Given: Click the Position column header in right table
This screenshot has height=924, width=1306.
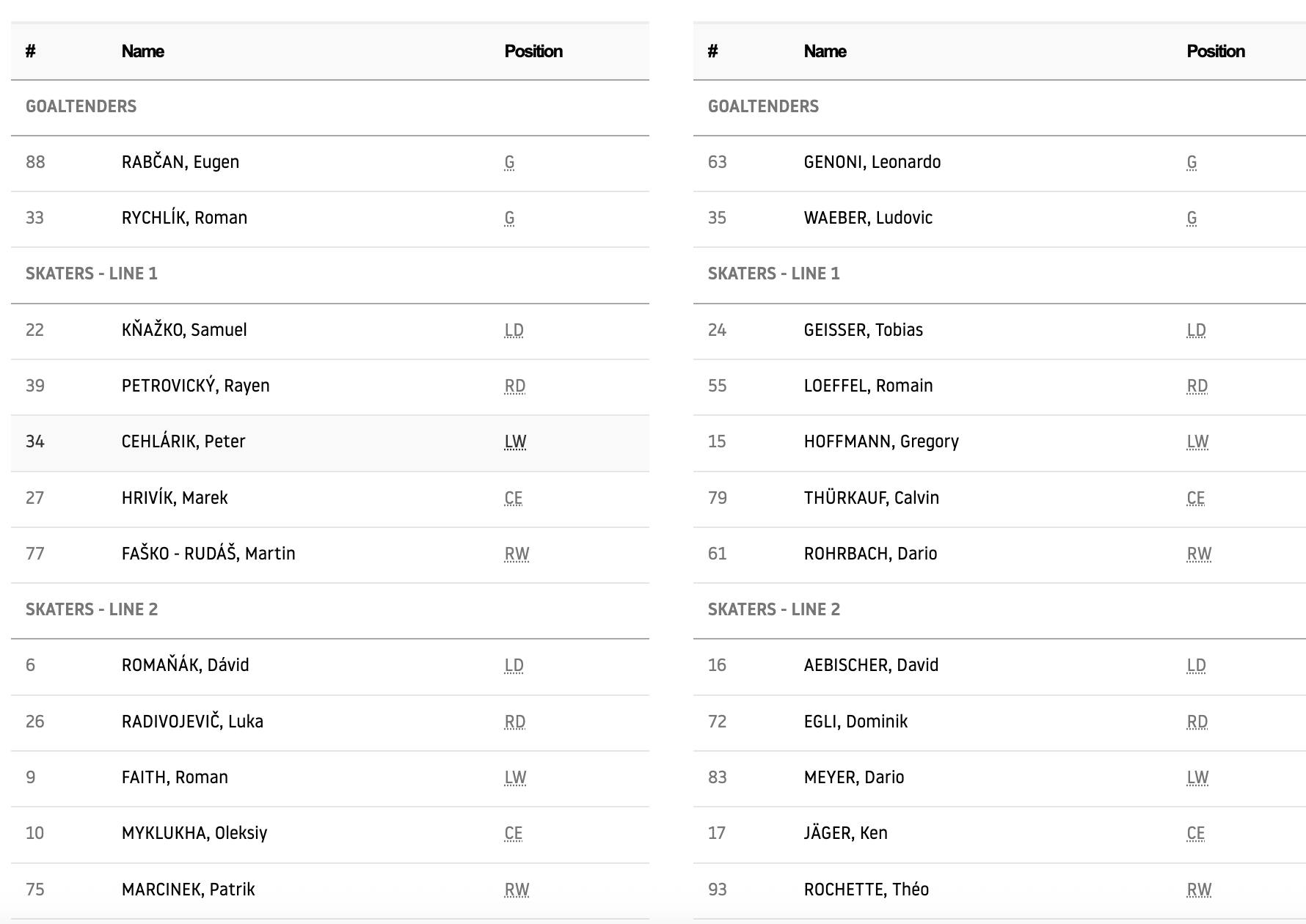Looking at the screenshot, I should (x=1216, y=51).
